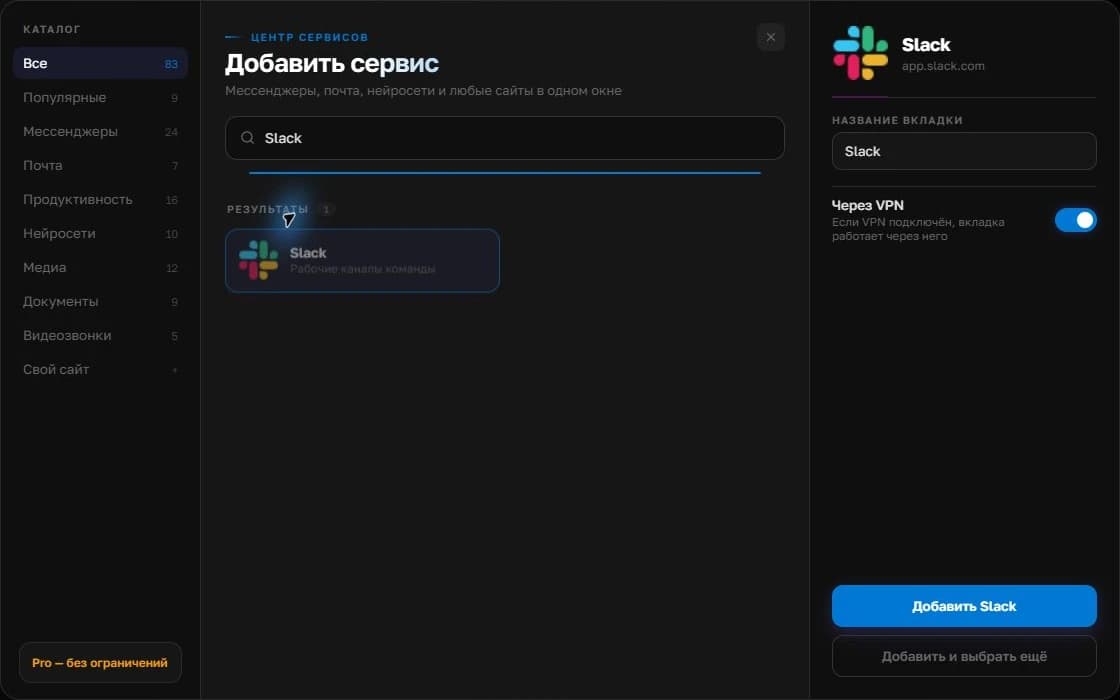Open the Нейросети category

pyautogui.click(x=100, y=234)
